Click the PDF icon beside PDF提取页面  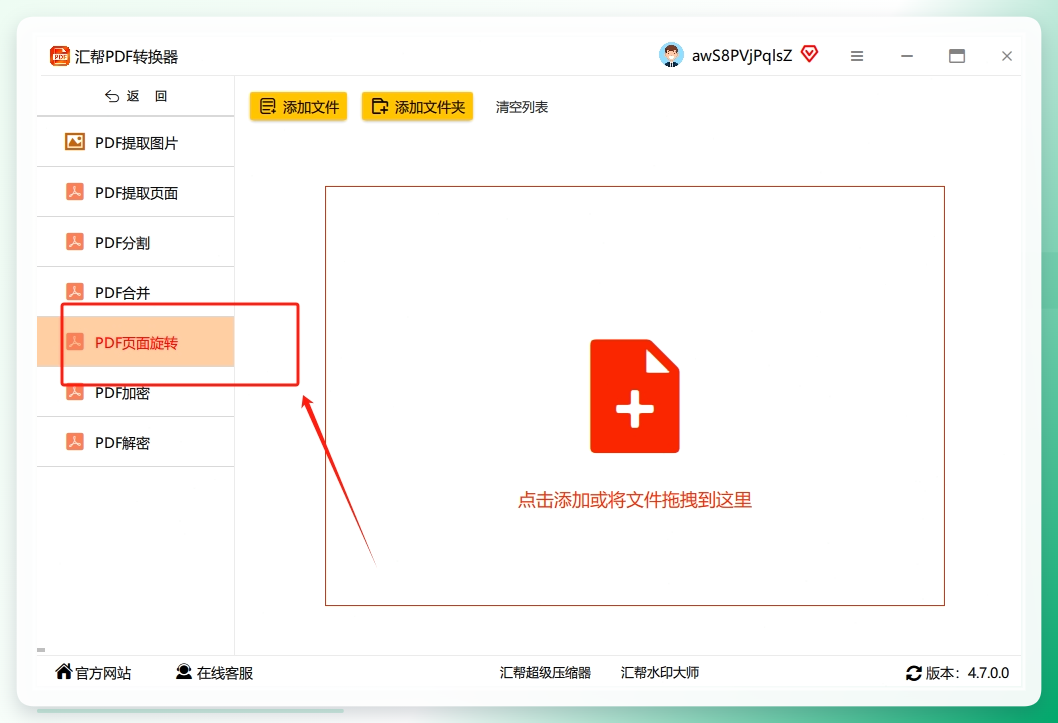pyautogui.click(x=75, y=192)
